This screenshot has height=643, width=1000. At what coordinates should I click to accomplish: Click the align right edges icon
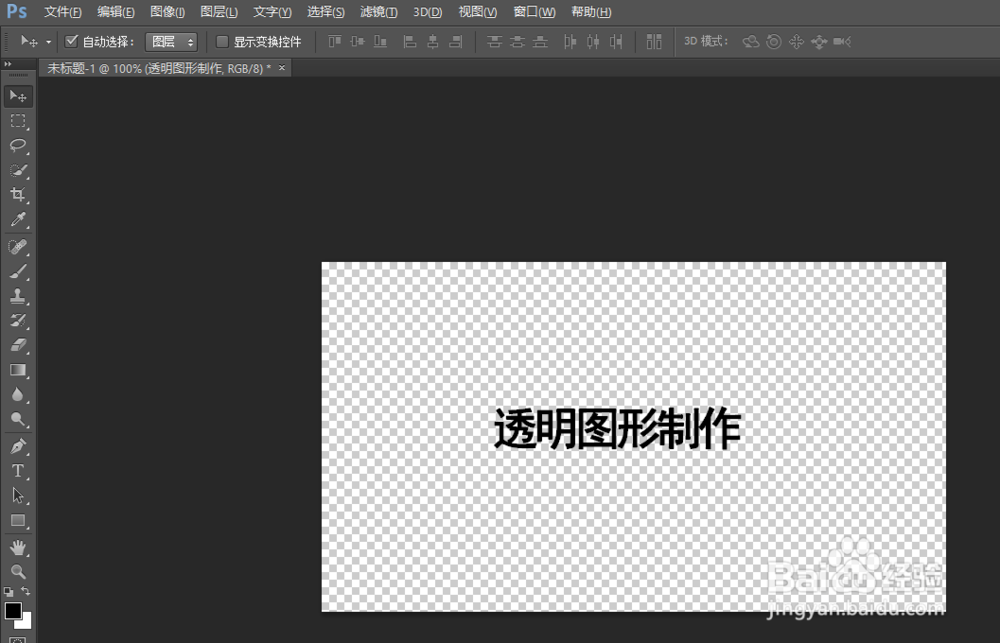point(455,41)
